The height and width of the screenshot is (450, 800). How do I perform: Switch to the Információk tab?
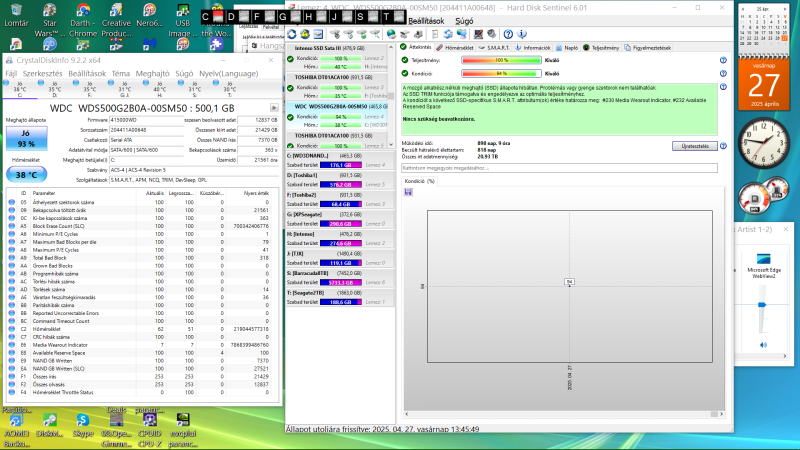(533, 47)
